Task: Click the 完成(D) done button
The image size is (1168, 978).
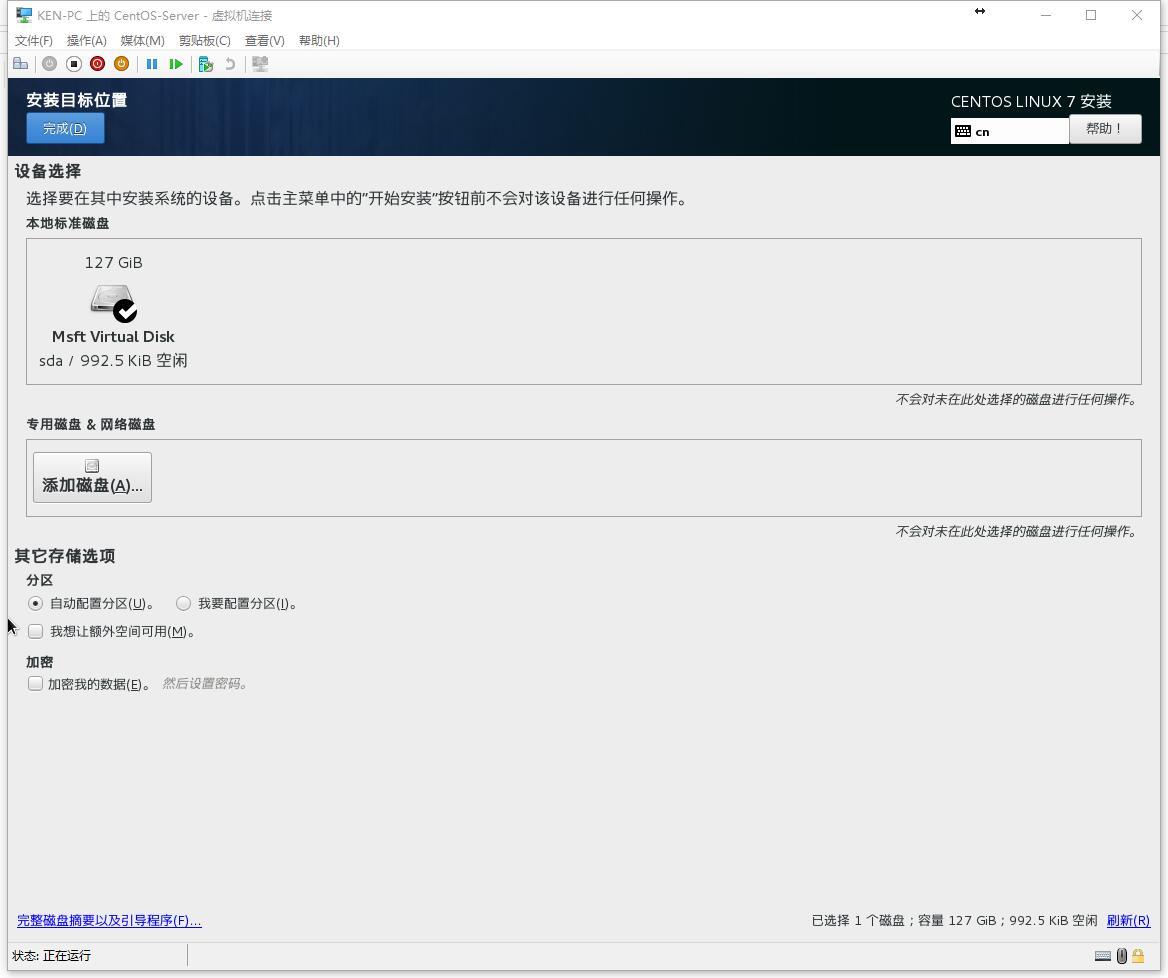Action: point(65,128)
